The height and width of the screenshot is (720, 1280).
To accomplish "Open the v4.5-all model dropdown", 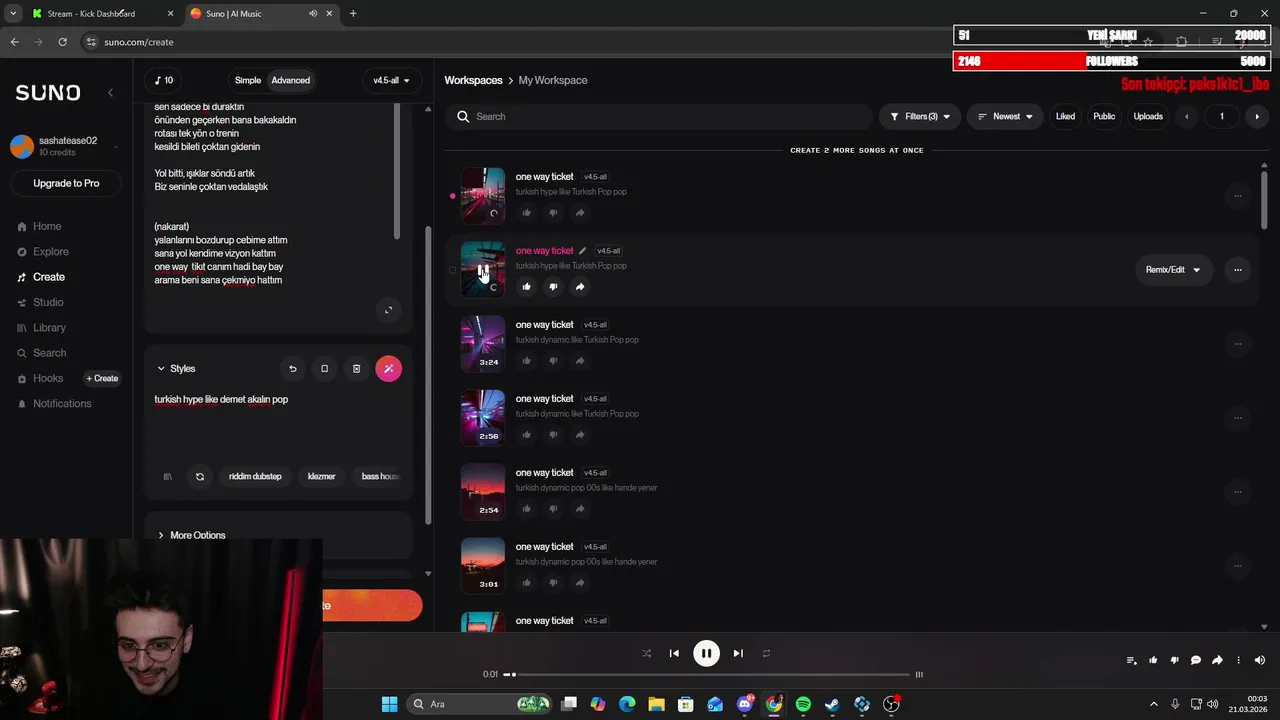I will [391, 80].
